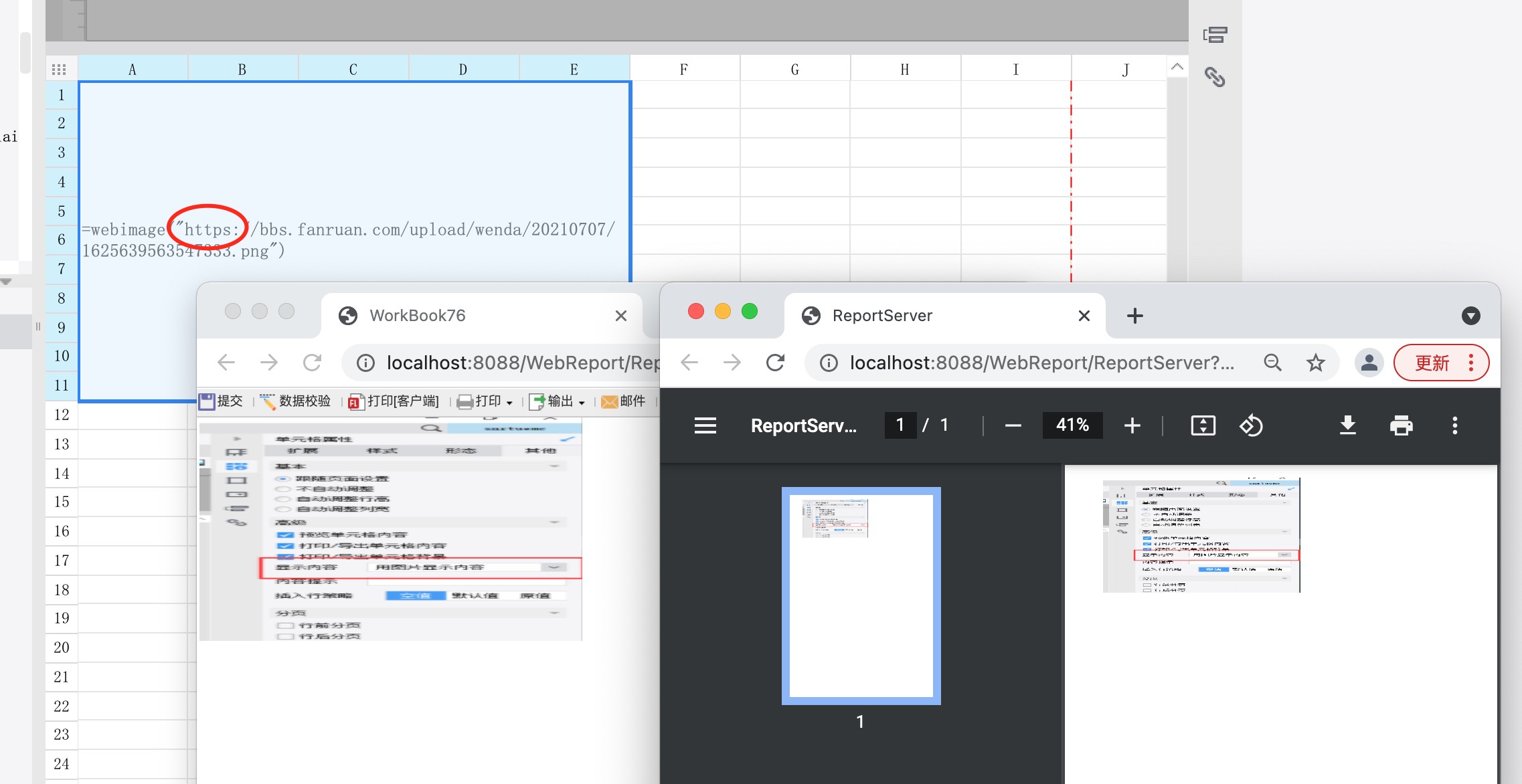1522x784 pixels.
Task: Zoom out the PDF with the minus button
Action: click(x=1013, y=425)
